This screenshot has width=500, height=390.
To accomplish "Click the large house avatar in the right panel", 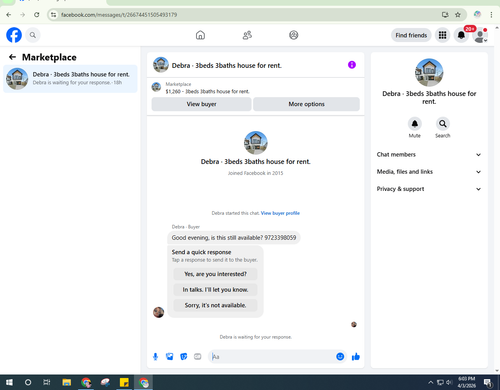I will tap(429, 72).
